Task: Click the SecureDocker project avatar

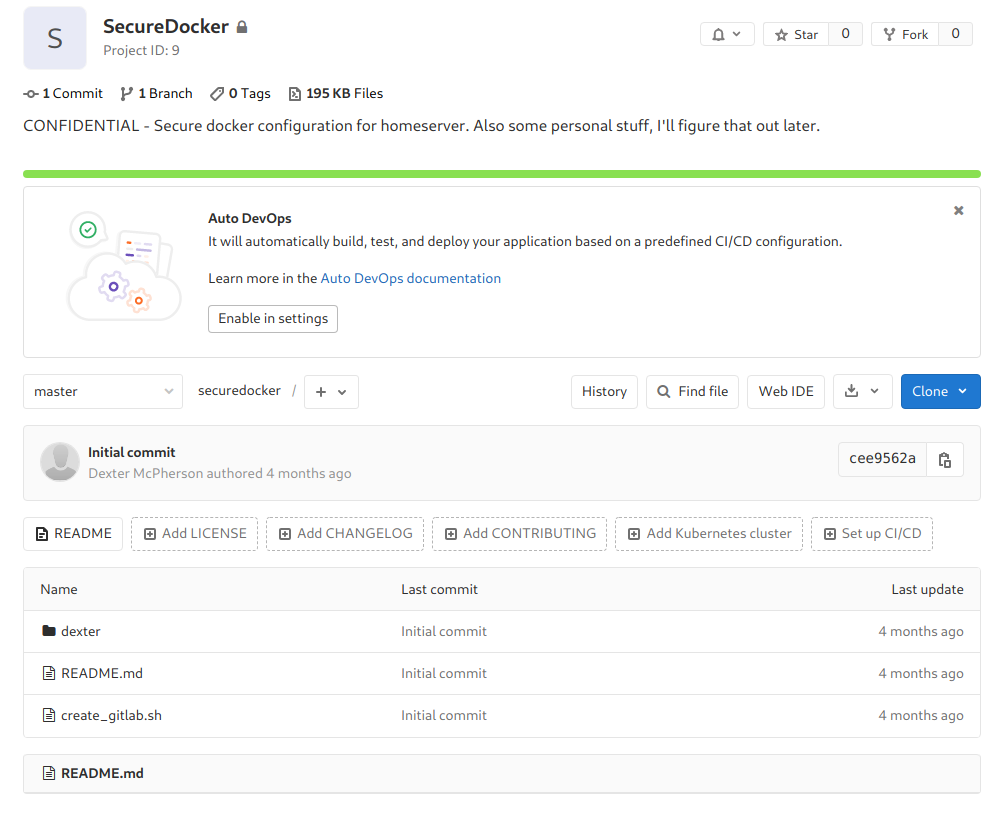Action: (x=55, y=38)
